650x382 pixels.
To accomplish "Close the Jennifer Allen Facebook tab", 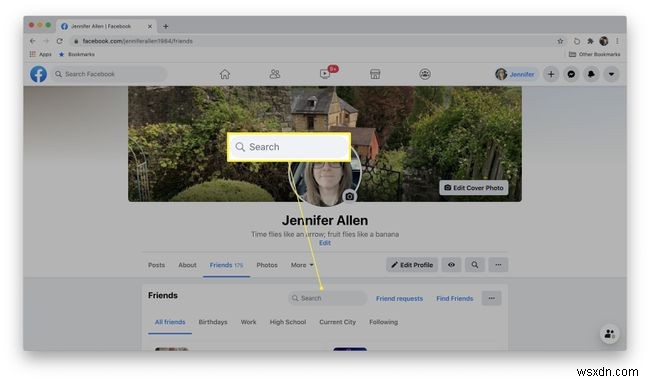I will (150, 27).
